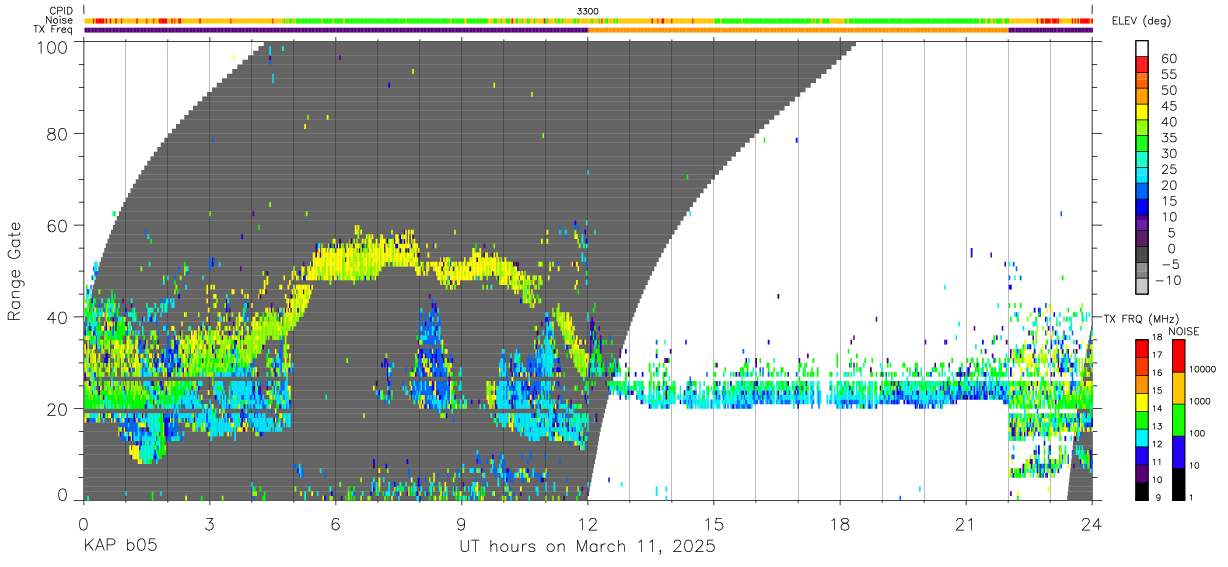This screenshot has width=1228, height=567.
Task: Click the 60 tick label on range gate axis
Action: [x=58, y=226]
